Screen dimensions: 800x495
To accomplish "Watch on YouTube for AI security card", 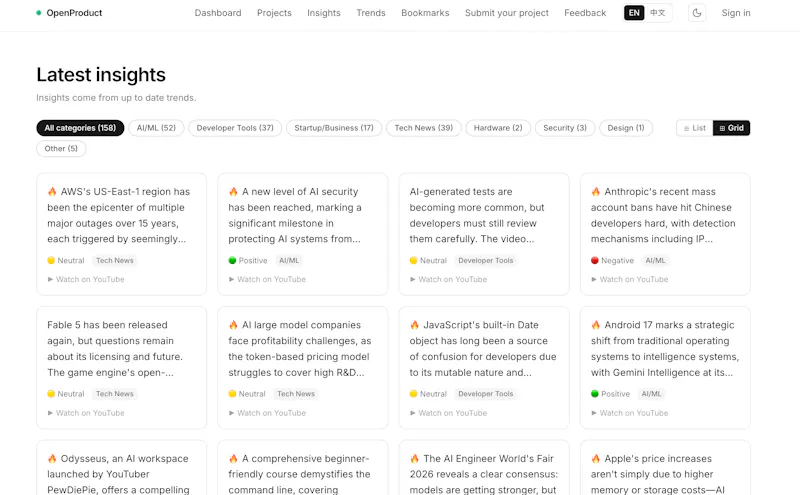I will [267, 280].
